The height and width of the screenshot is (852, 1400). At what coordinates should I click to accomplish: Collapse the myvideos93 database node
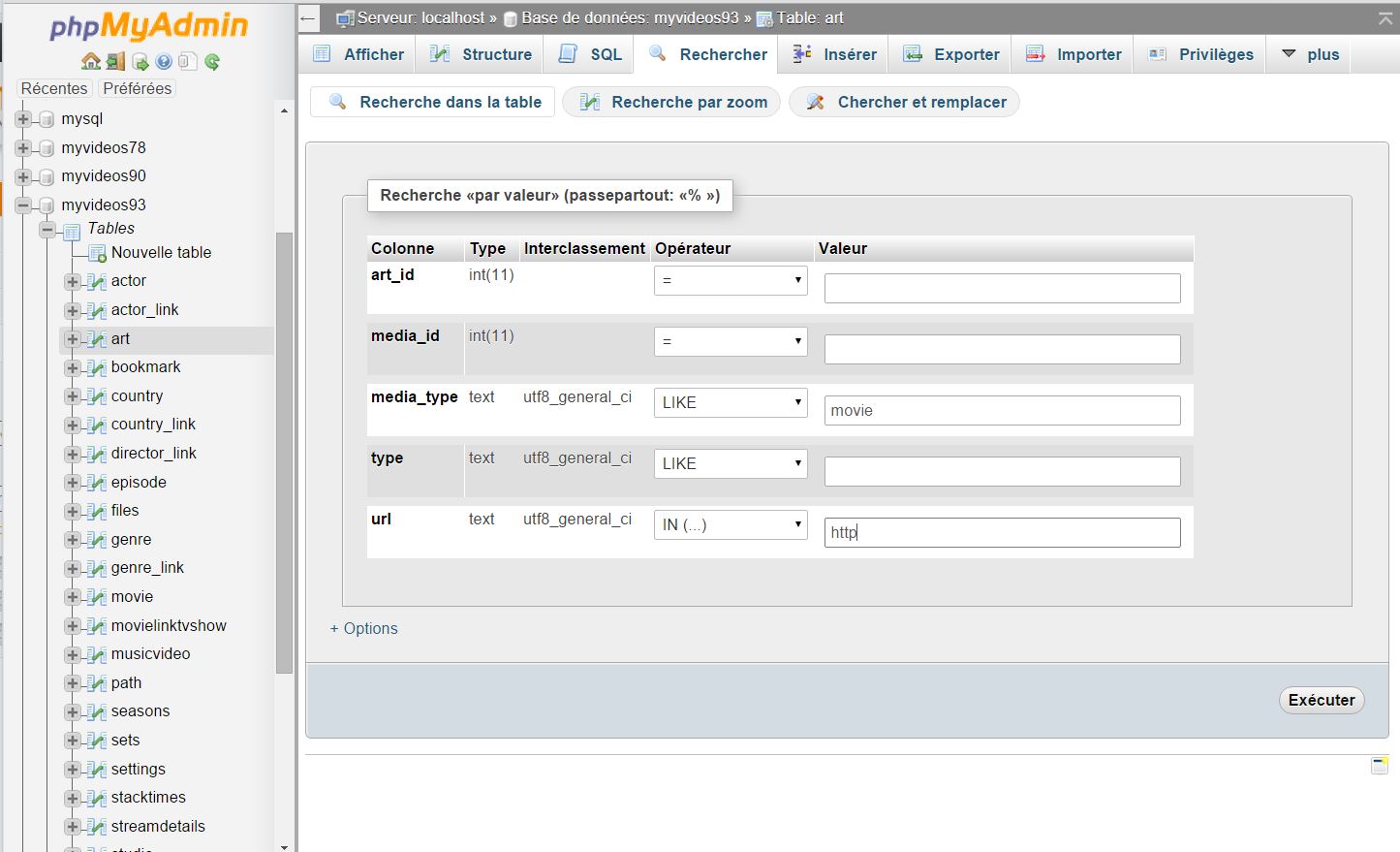click(x=23, y=205)
